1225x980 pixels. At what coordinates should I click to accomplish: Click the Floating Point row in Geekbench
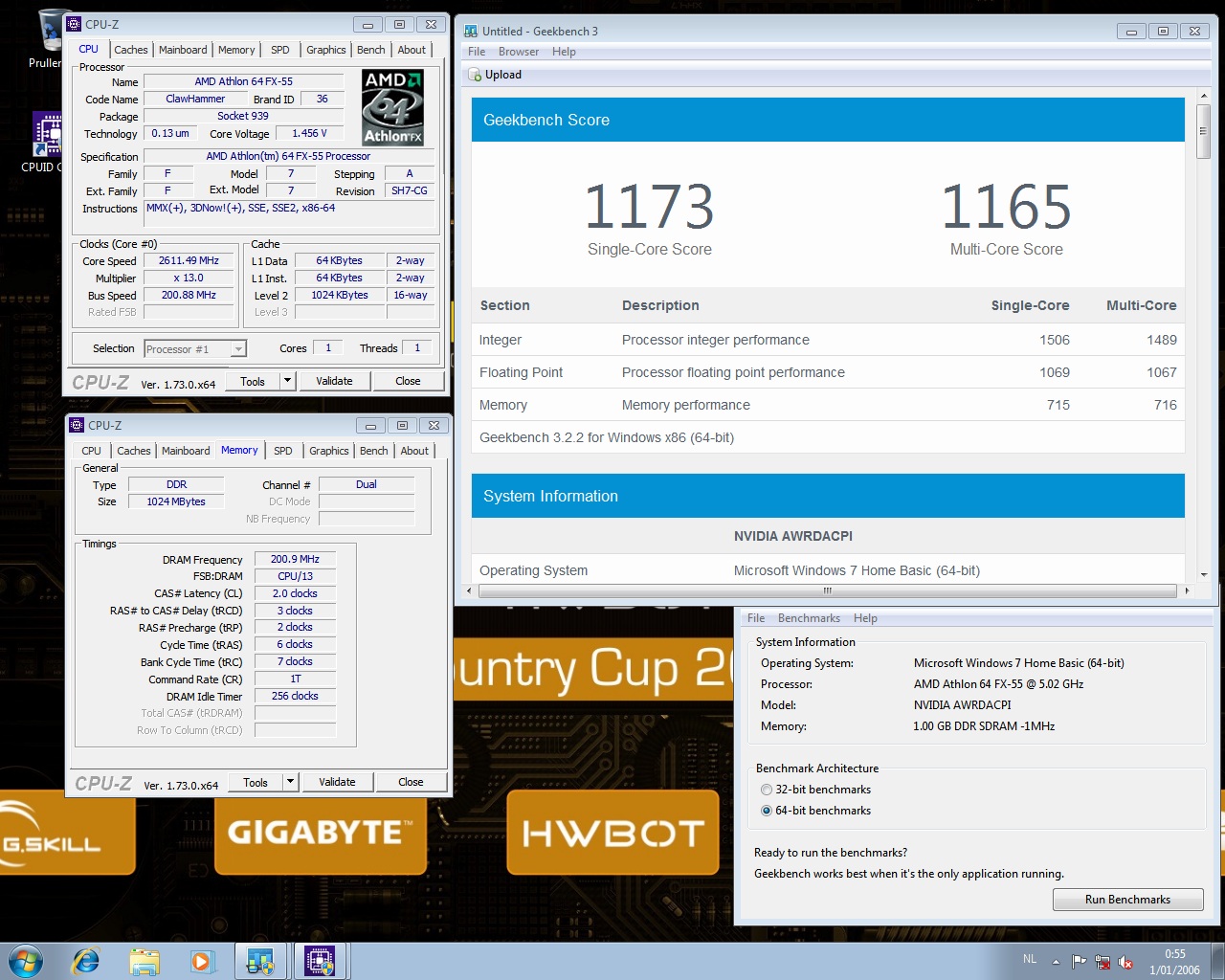click(x=828, y=372)
